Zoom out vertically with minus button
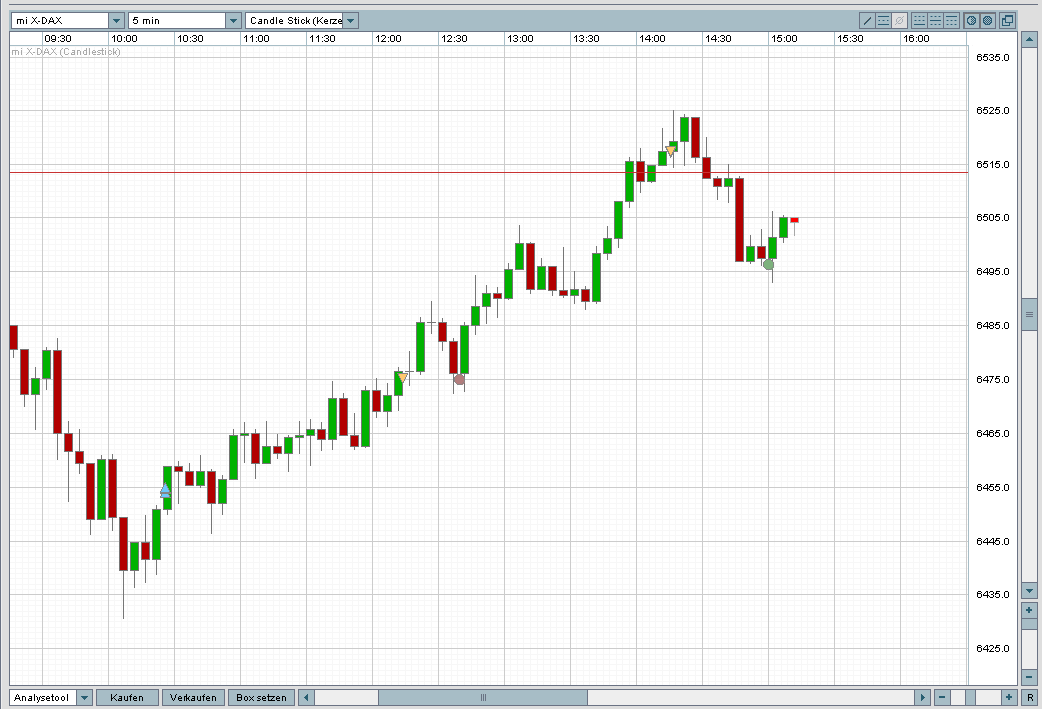The width and height of the screenshot is (1042, 709). click(1029, 677)
